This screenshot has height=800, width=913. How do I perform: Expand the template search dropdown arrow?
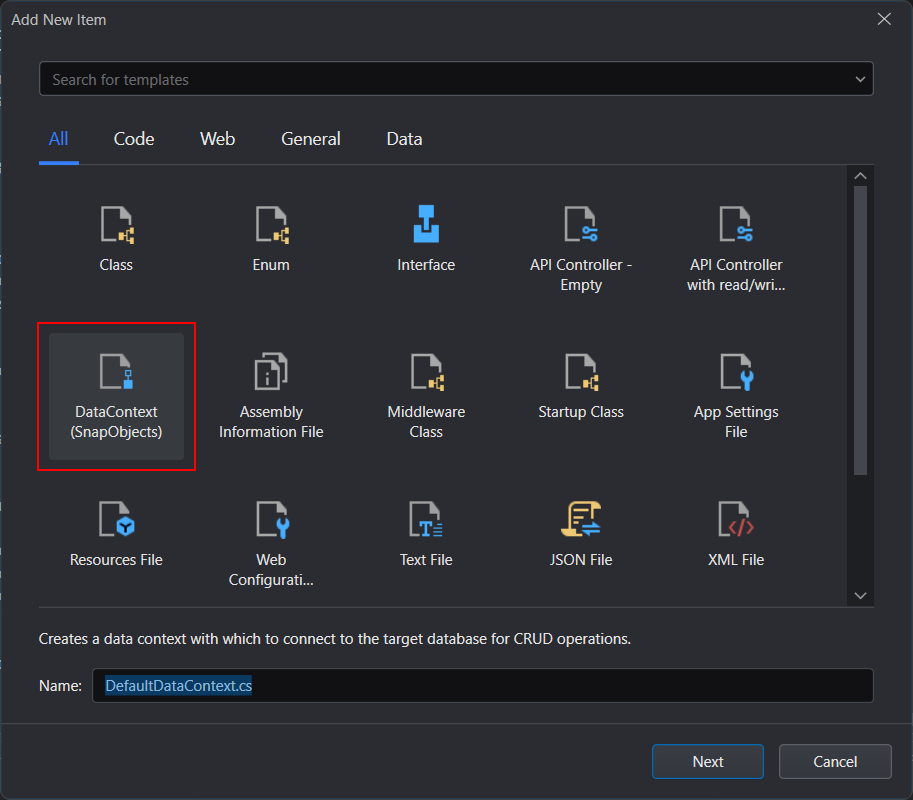[860, 79]
